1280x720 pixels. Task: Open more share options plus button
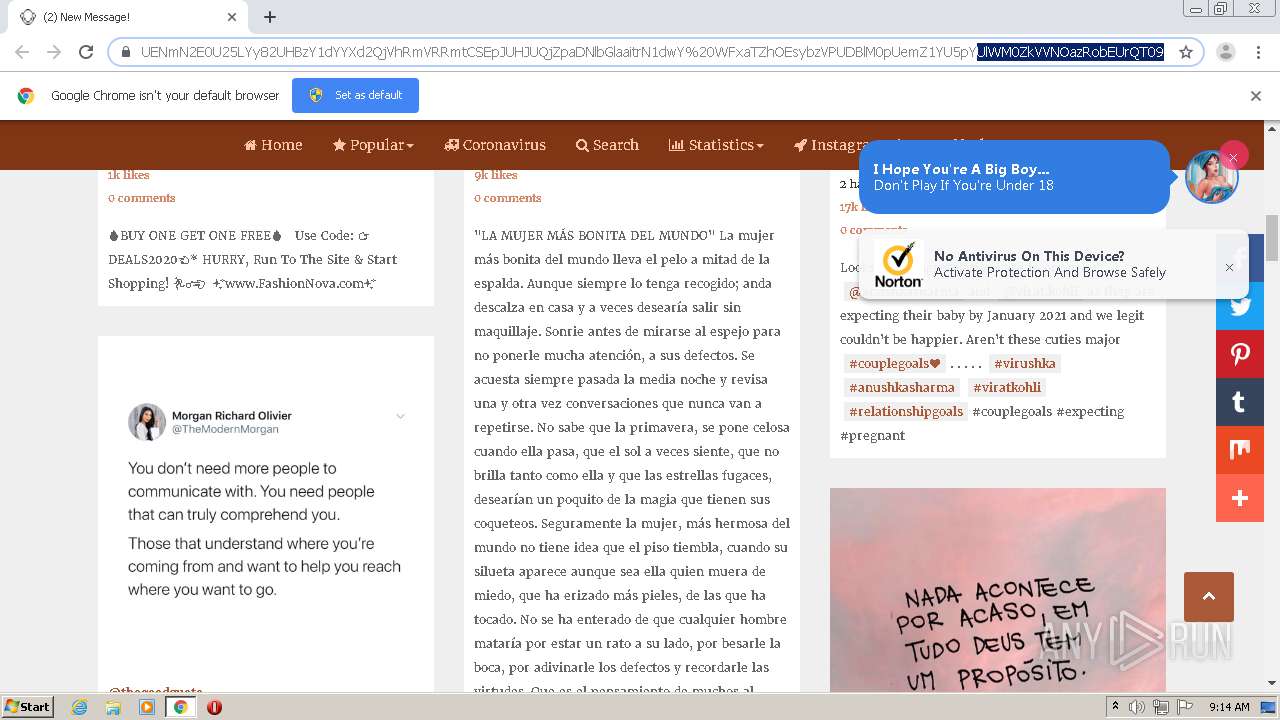click(x=1240, y=498)
